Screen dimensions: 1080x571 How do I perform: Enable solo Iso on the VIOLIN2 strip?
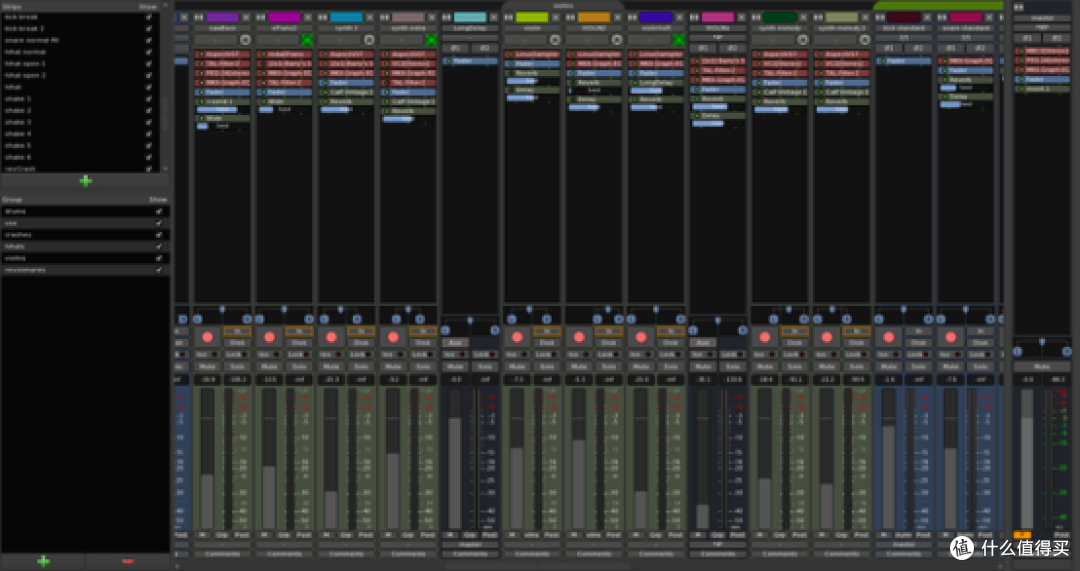[579, 354]
